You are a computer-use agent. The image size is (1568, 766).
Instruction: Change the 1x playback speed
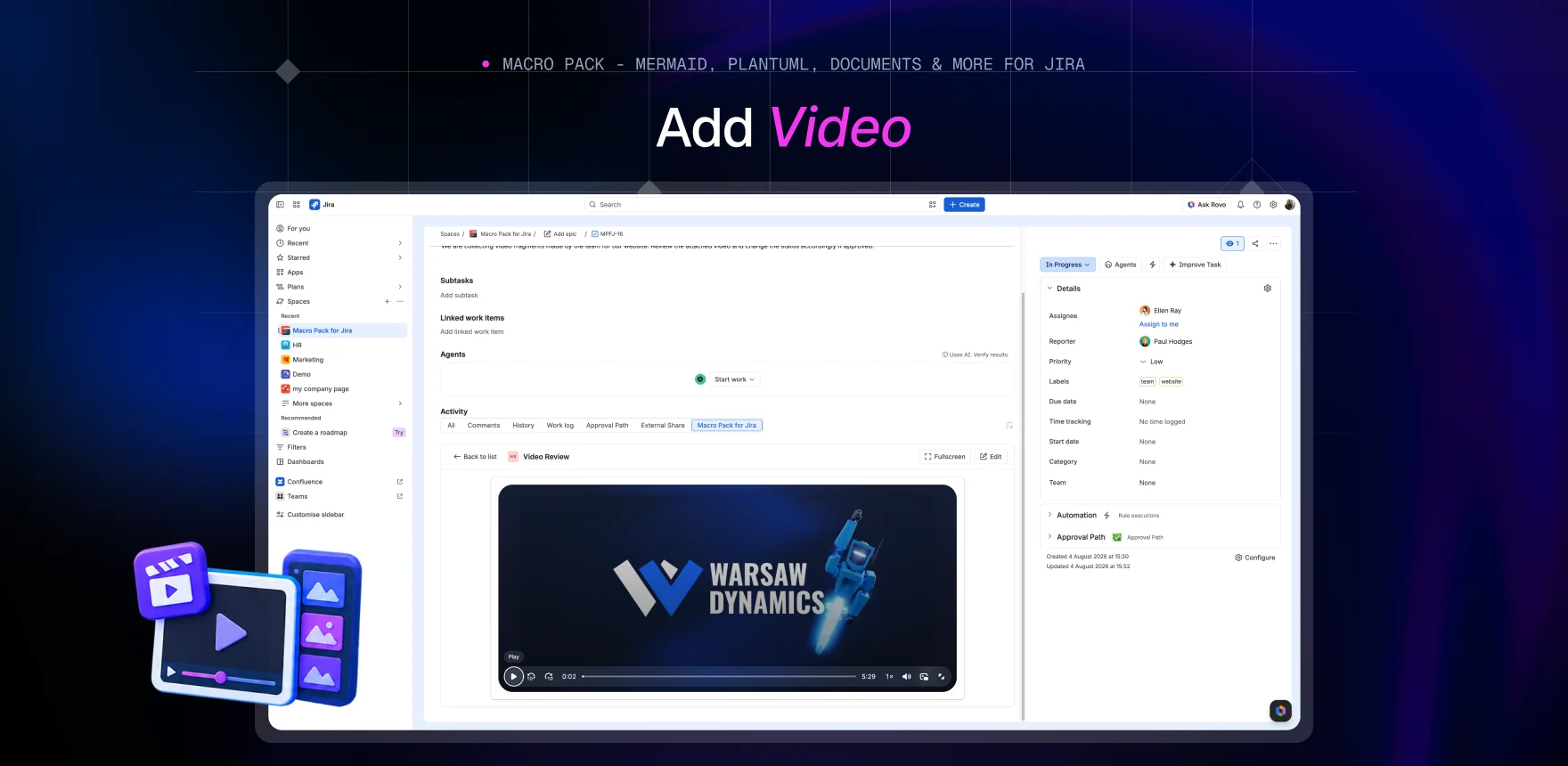pyautogui.click(x=889, y=677)
